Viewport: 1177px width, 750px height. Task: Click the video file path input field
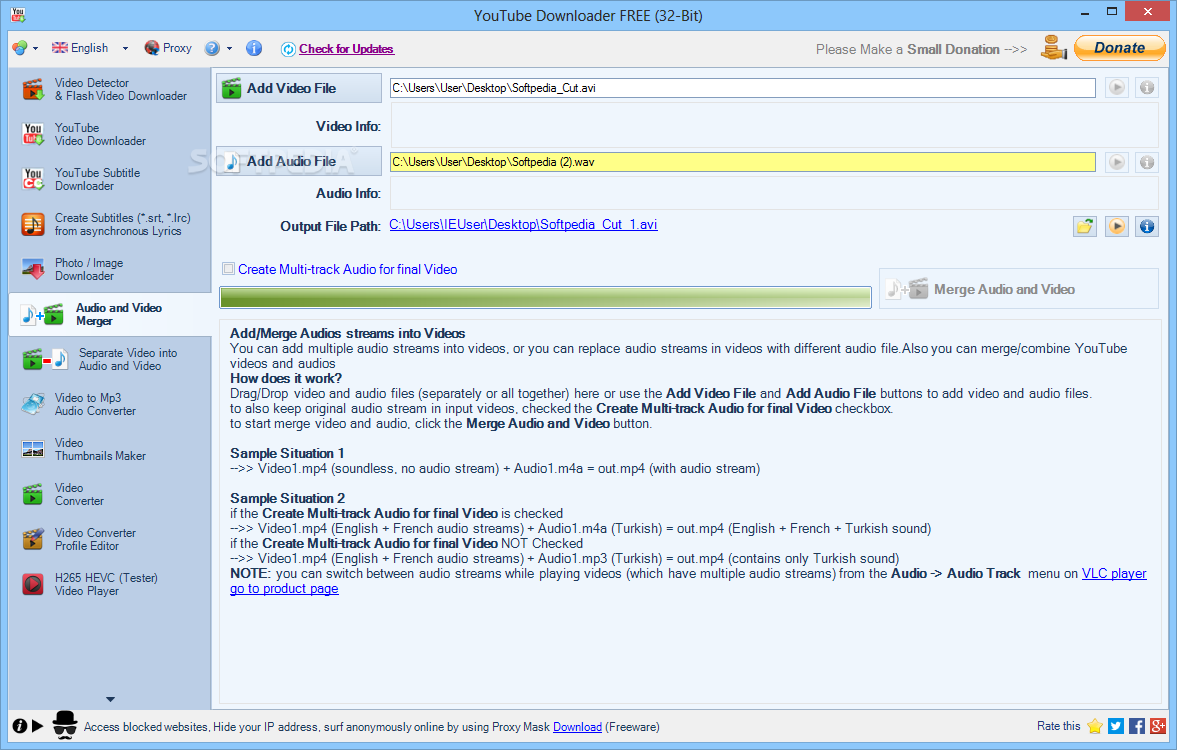pyautogui.click(x=742, y=88)
